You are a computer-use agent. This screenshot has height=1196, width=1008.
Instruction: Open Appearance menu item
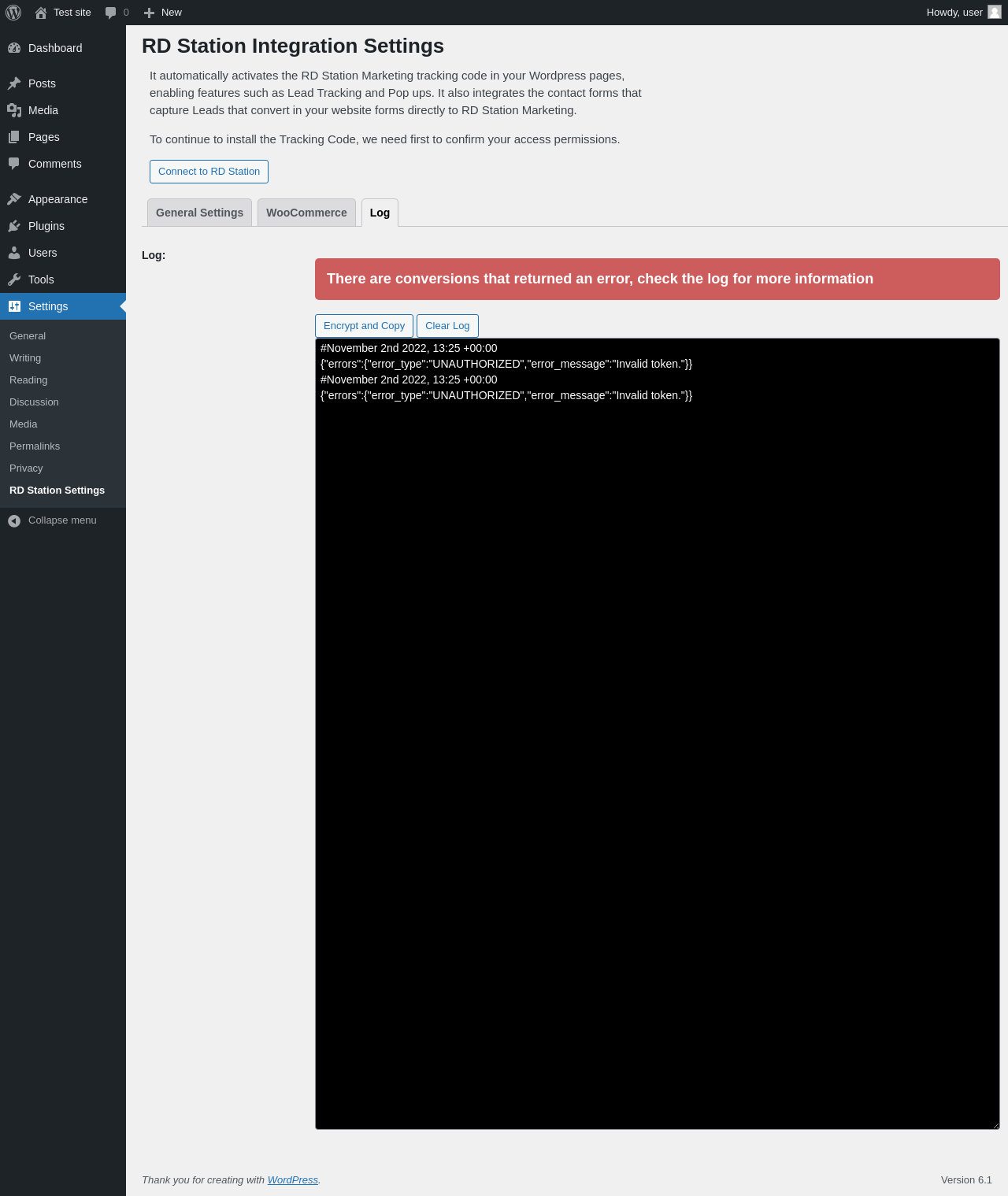pyautogui.click(x=63, y=199)
